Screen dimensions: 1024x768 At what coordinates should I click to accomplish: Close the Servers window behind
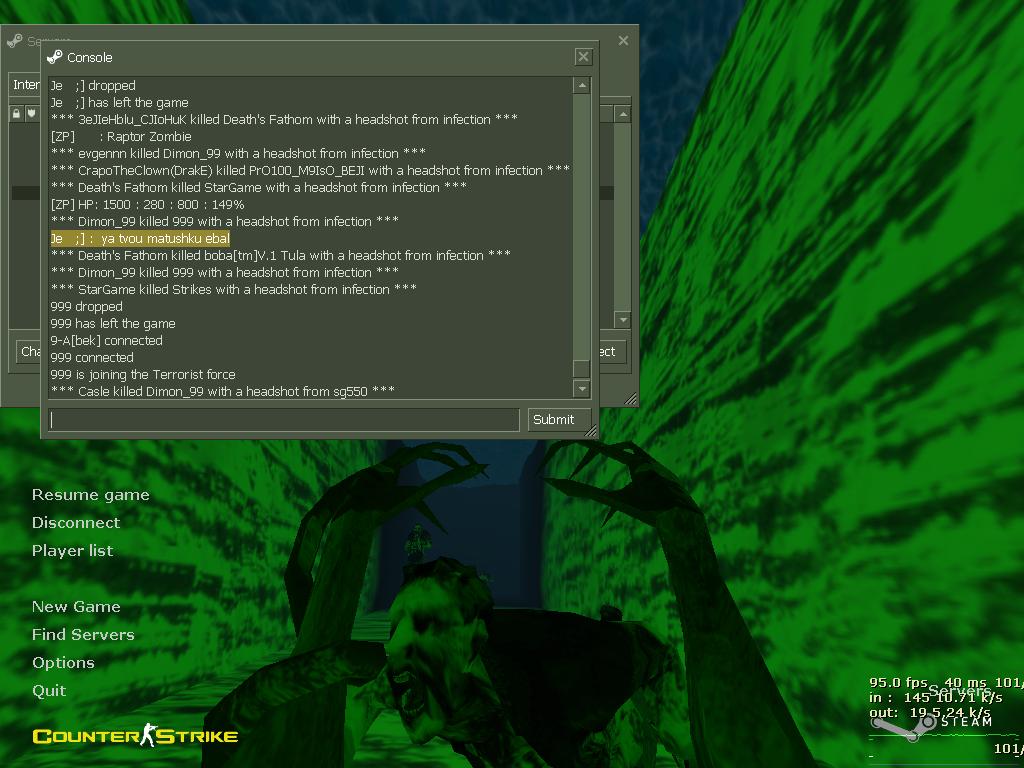pos(623,40)
